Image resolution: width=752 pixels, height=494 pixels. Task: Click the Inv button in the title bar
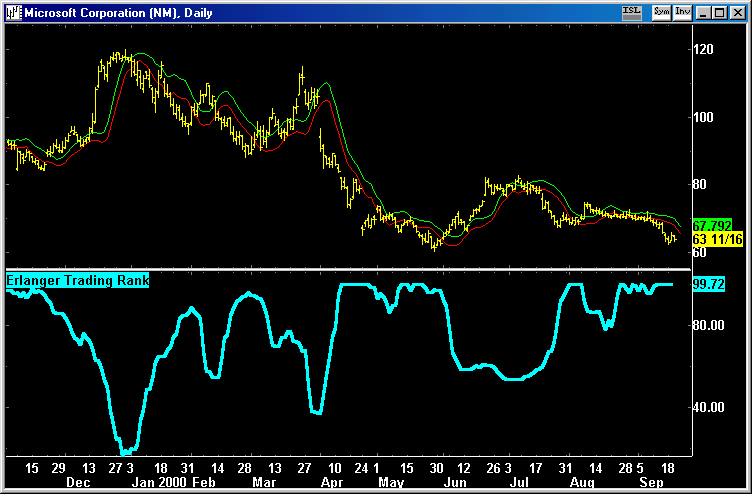[682, 12]
